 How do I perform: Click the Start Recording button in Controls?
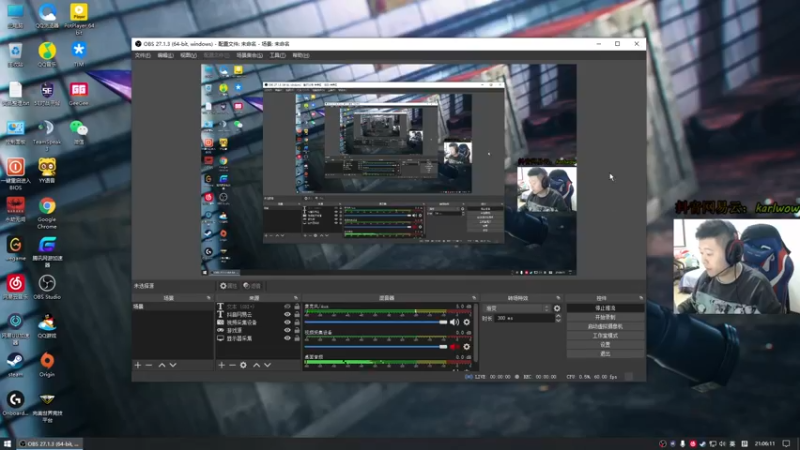pos(605,317)
